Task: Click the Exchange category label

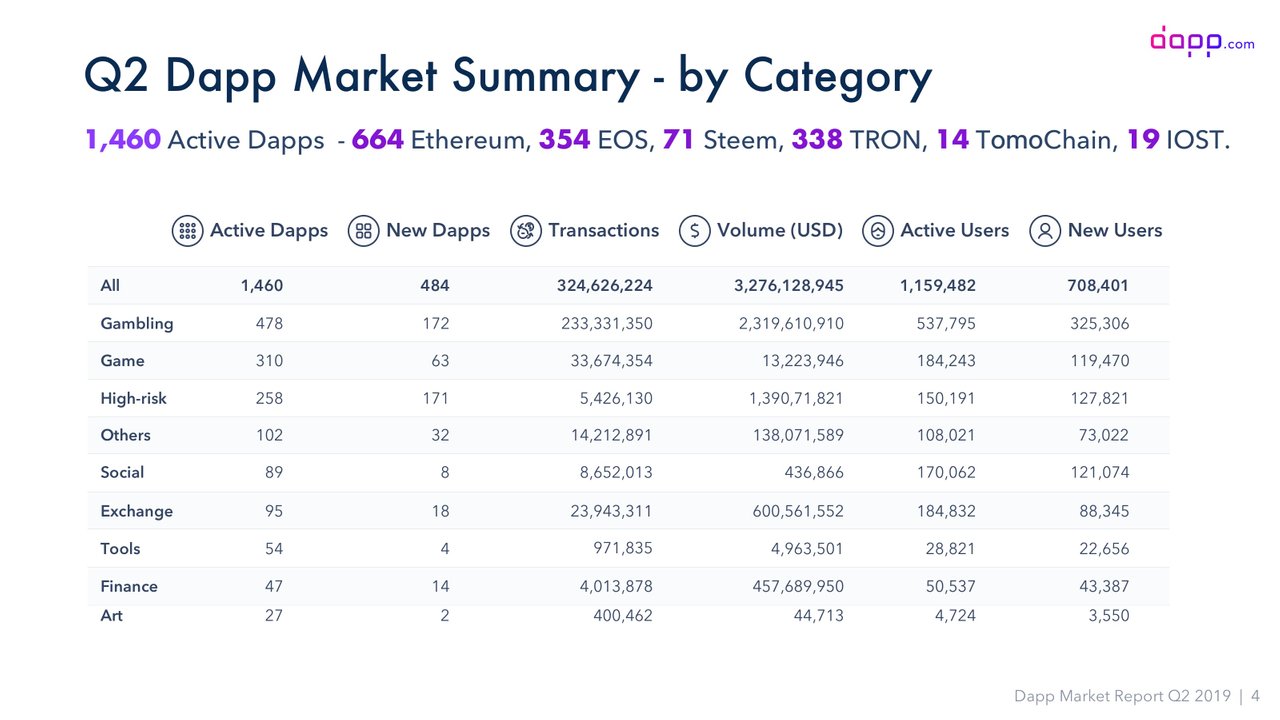Action: pos(136,511)
